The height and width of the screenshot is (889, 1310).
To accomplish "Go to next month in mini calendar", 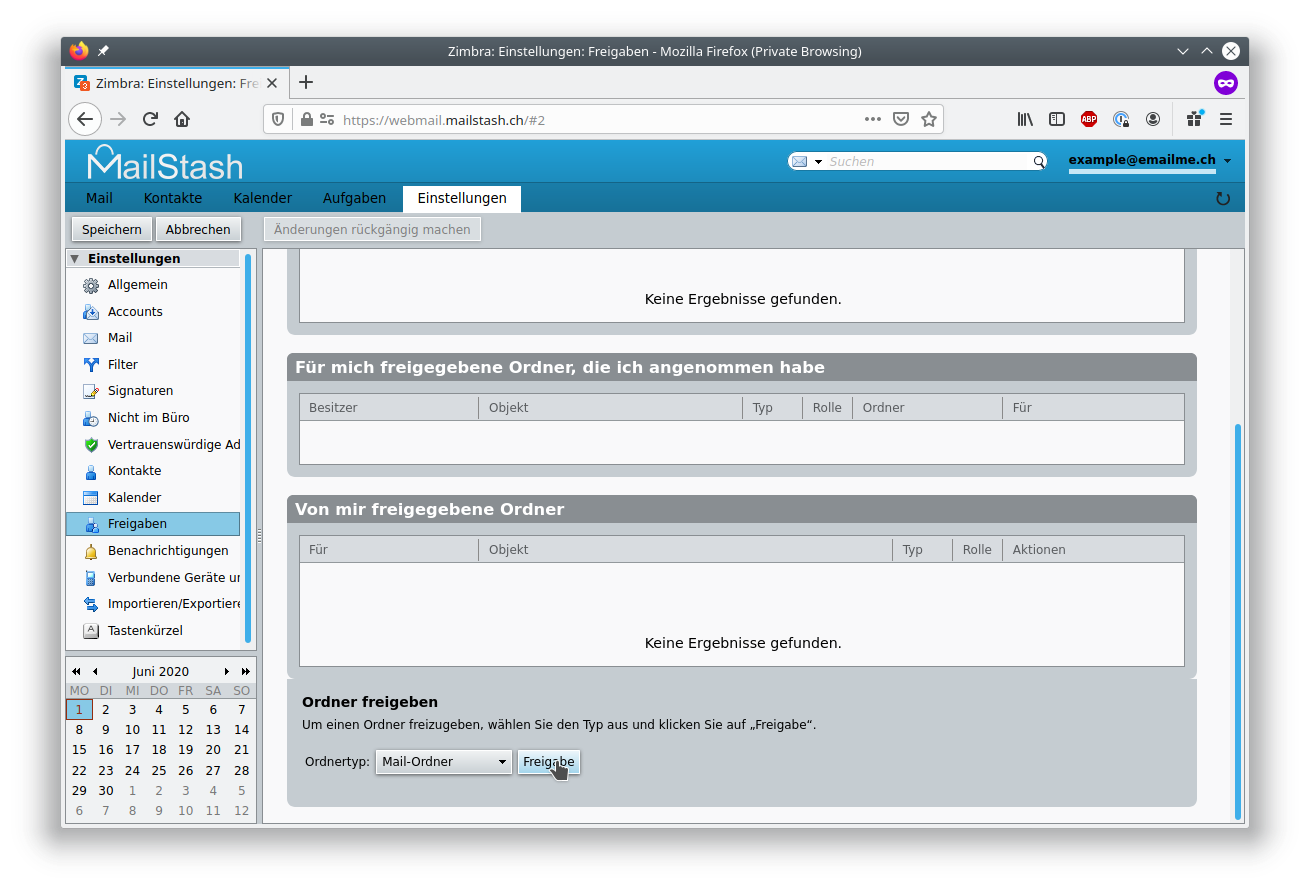I will click(x=227, y=672).
